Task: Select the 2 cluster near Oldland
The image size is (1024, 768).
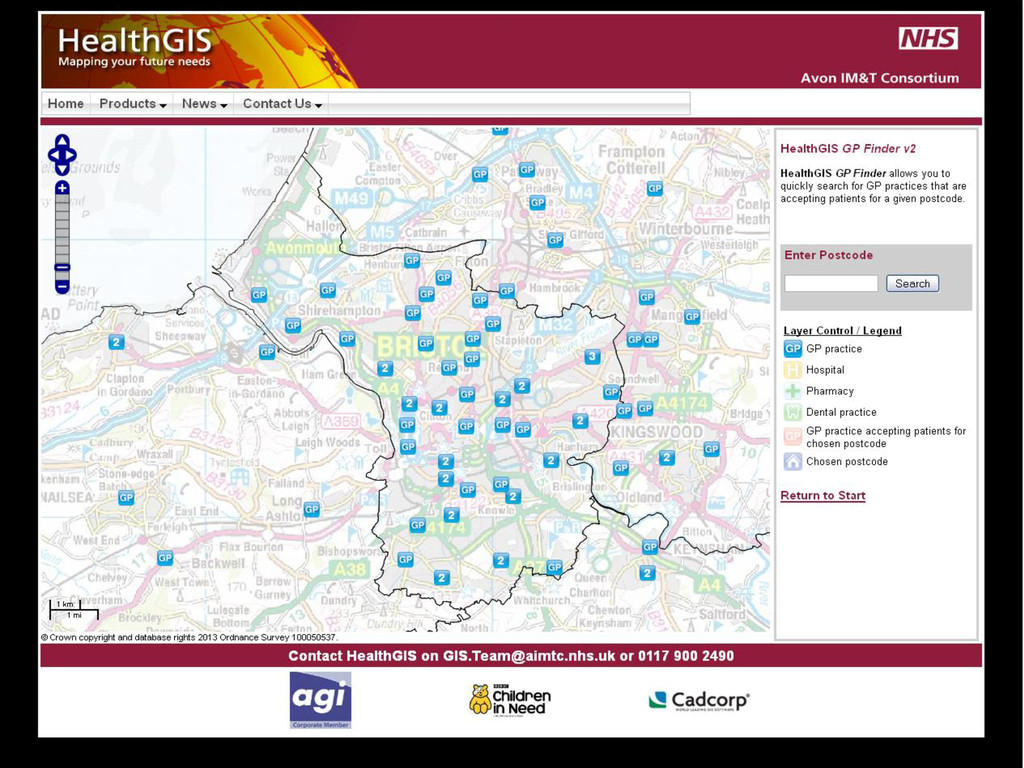Action: pyautogui.click(x=666, y=457)
